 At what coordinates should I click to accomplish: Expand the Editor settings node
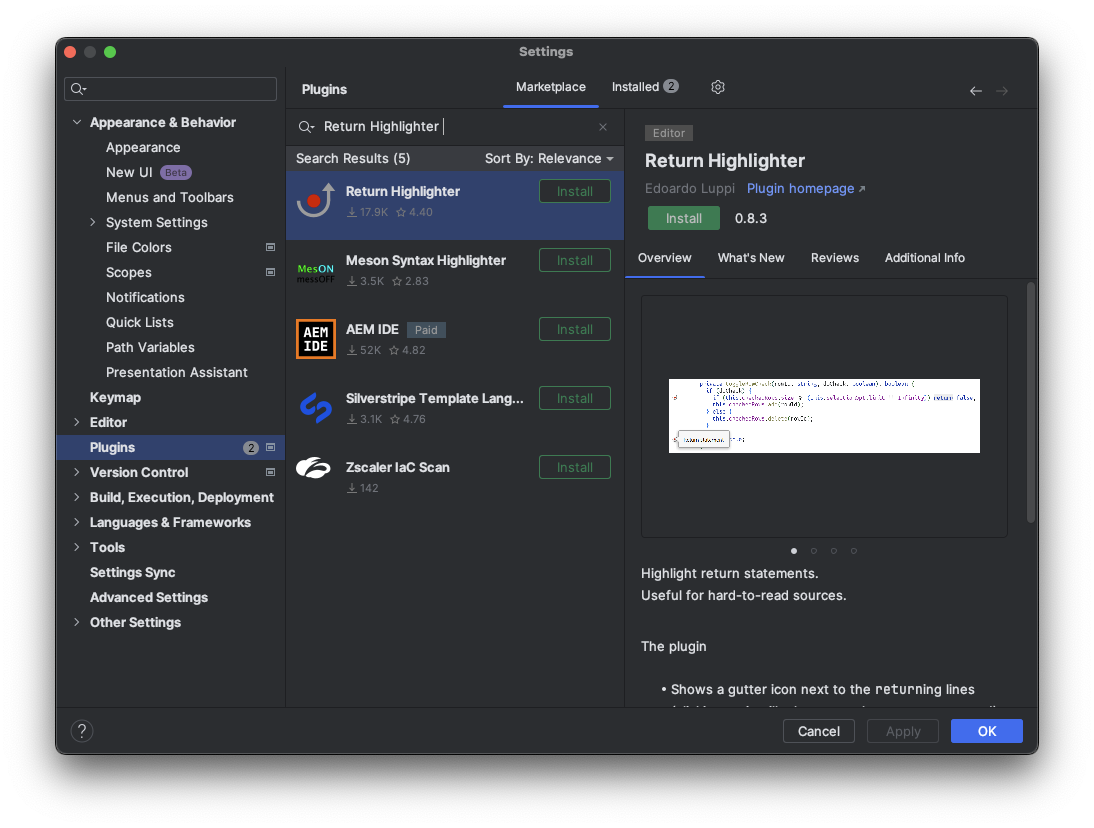click(x=77, y=422)
